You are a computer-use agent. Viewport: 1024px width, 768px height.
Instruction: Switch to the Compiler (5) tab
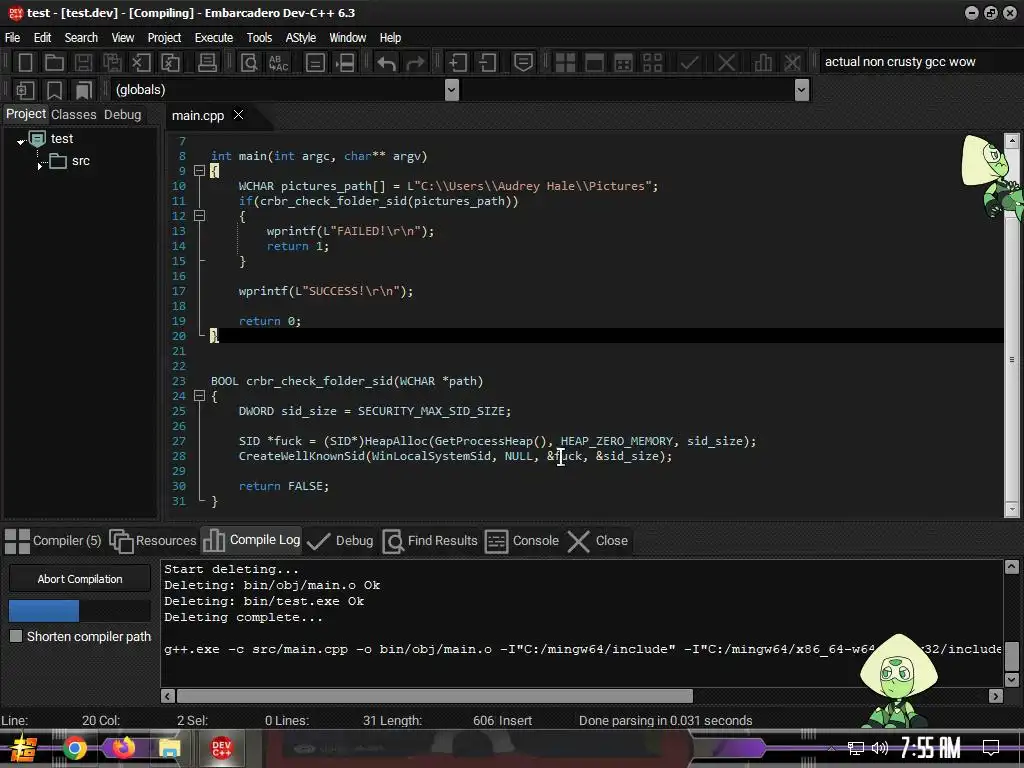(x=54, y=541)
